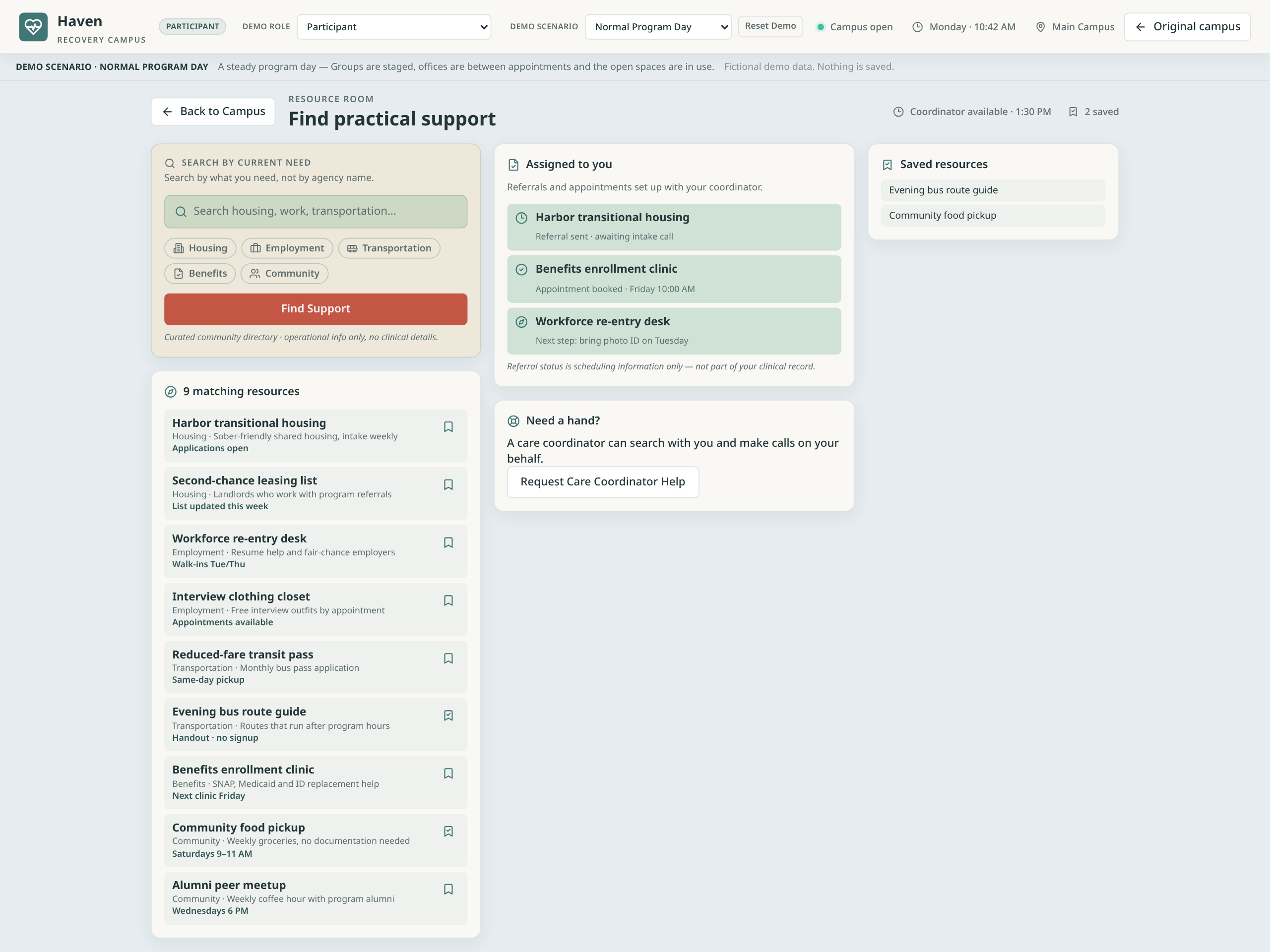Open saved Evening bus route guide

(993, 190)
